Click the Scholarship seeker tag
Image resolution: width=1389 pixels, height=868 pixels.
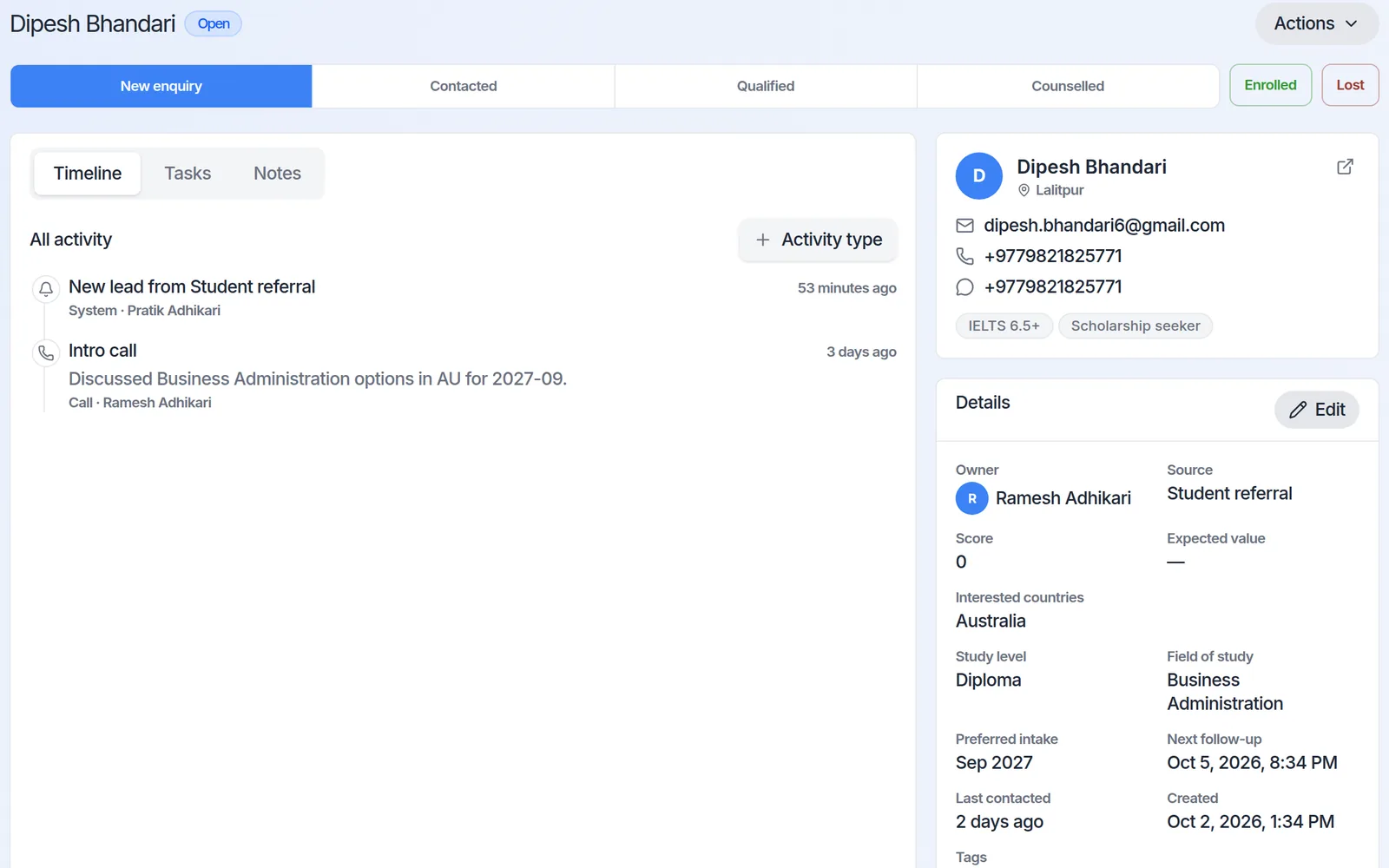point(1136,325)
